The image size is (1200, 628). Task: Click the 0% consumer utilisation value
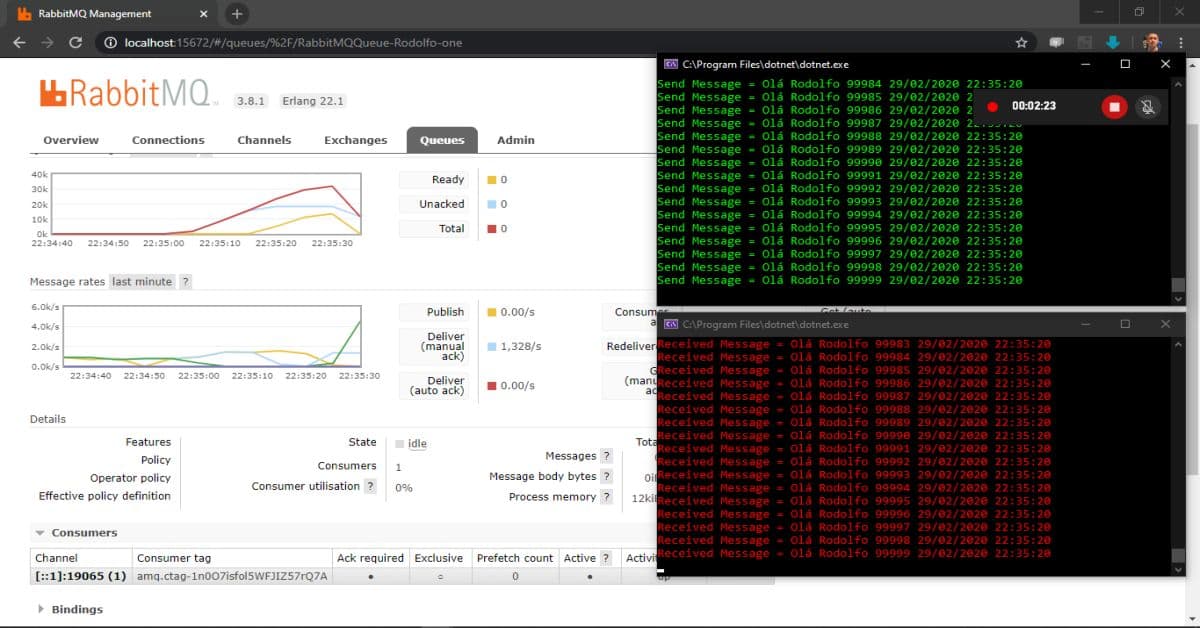point(404,488)
